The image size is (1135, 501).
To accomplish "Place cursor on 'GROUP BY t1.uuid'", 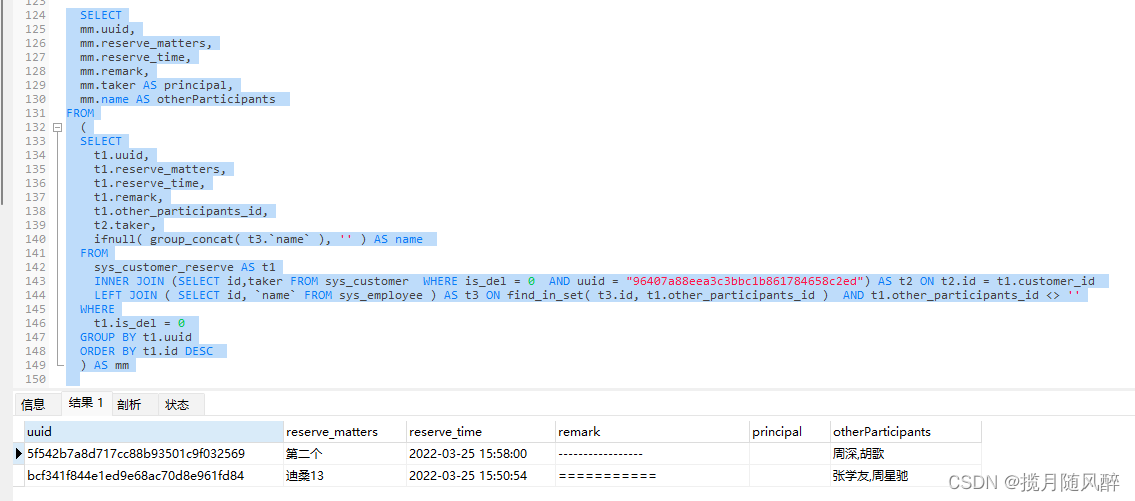I will point(135,337).
